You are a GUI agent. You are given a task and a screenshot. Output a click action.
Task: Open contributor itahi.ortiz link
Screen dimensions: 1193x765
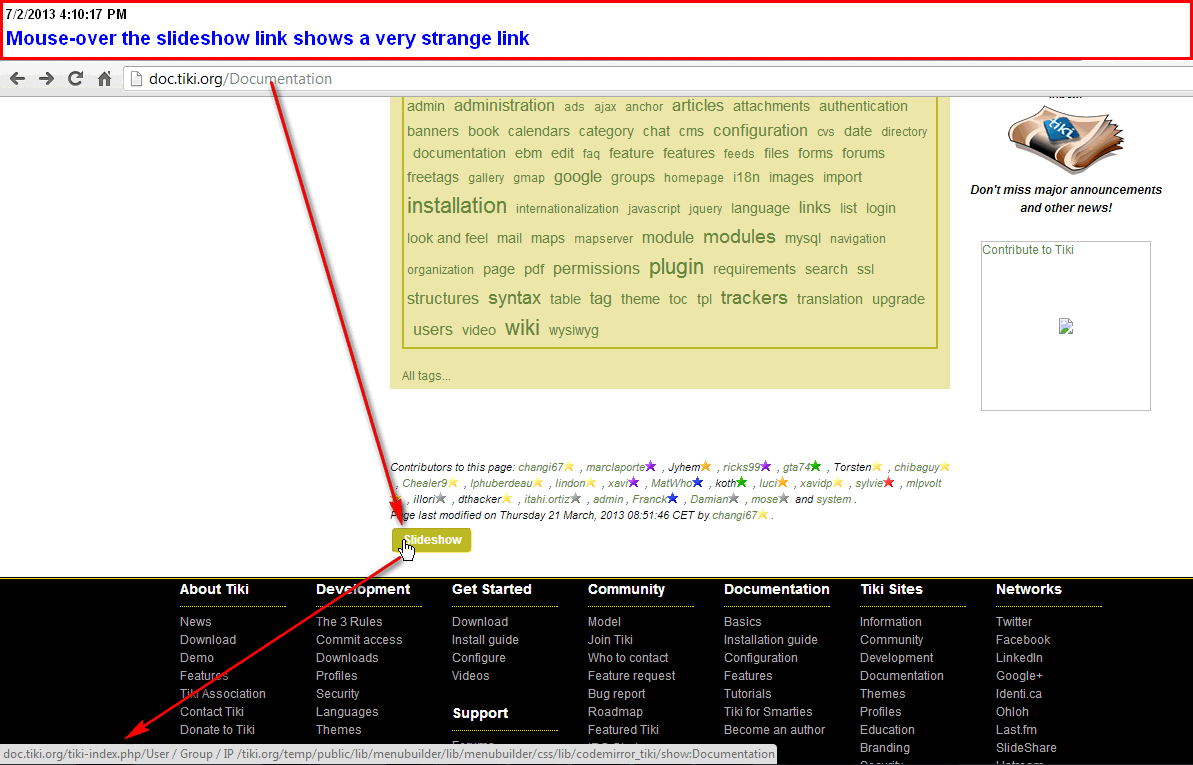pyautogui.click(x=547, y=499)
